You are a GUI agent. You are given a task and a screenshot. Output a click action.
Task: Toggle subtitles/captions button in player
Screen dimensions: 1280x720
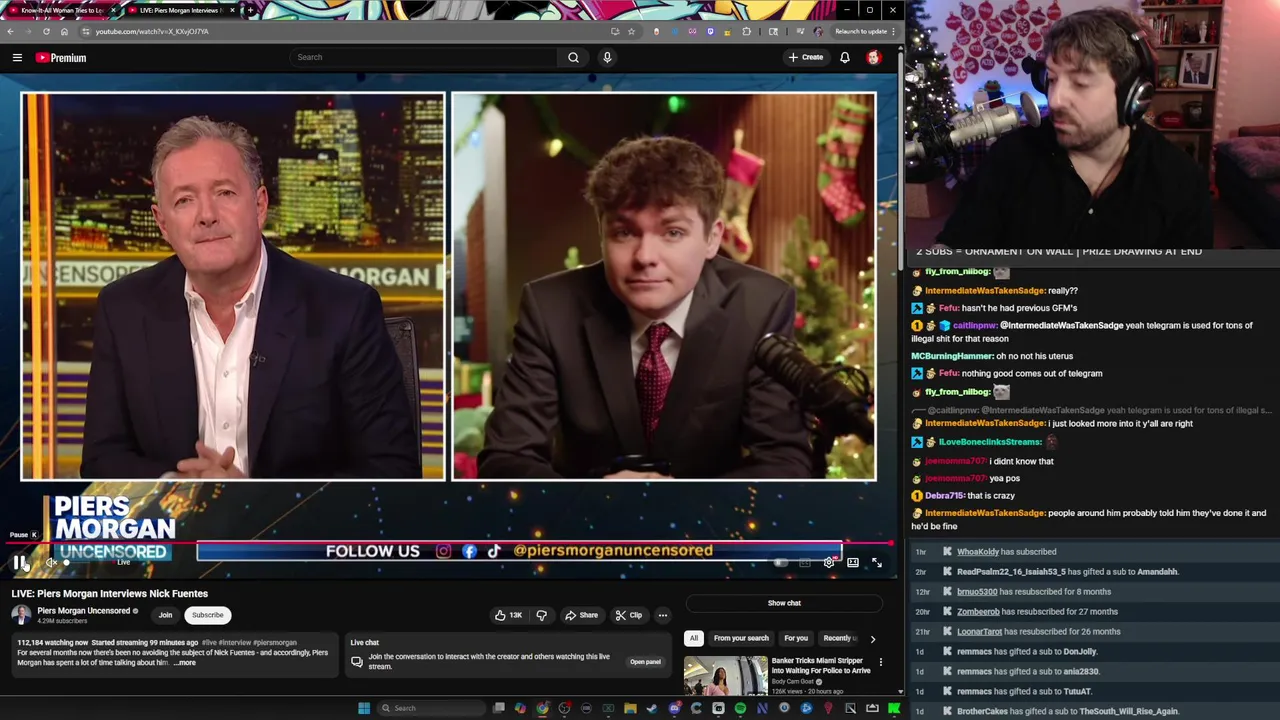coord(805,563)
